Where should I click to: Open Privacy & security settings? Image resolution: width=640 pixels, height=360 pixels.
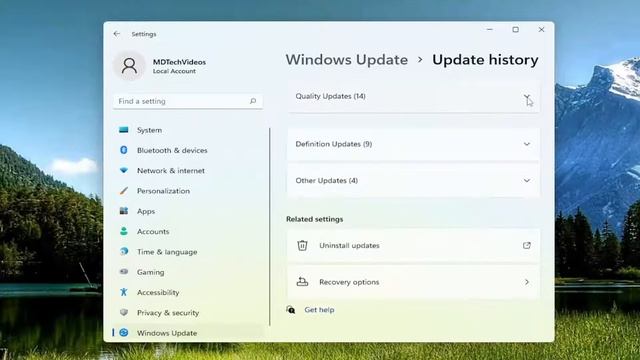(188, 313)
